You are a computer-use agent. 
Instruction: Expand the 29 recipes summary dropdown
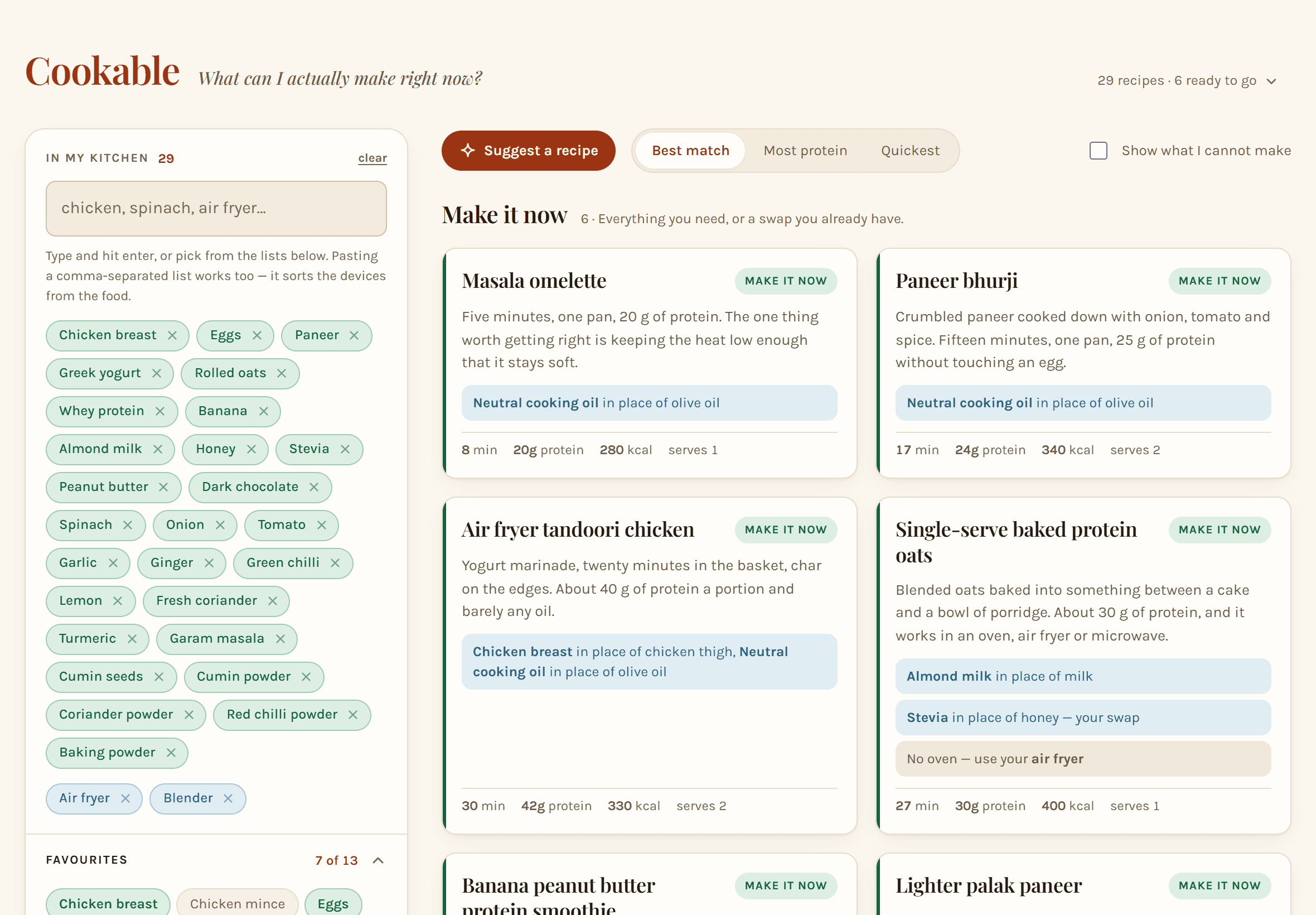tap(1187, 81)
